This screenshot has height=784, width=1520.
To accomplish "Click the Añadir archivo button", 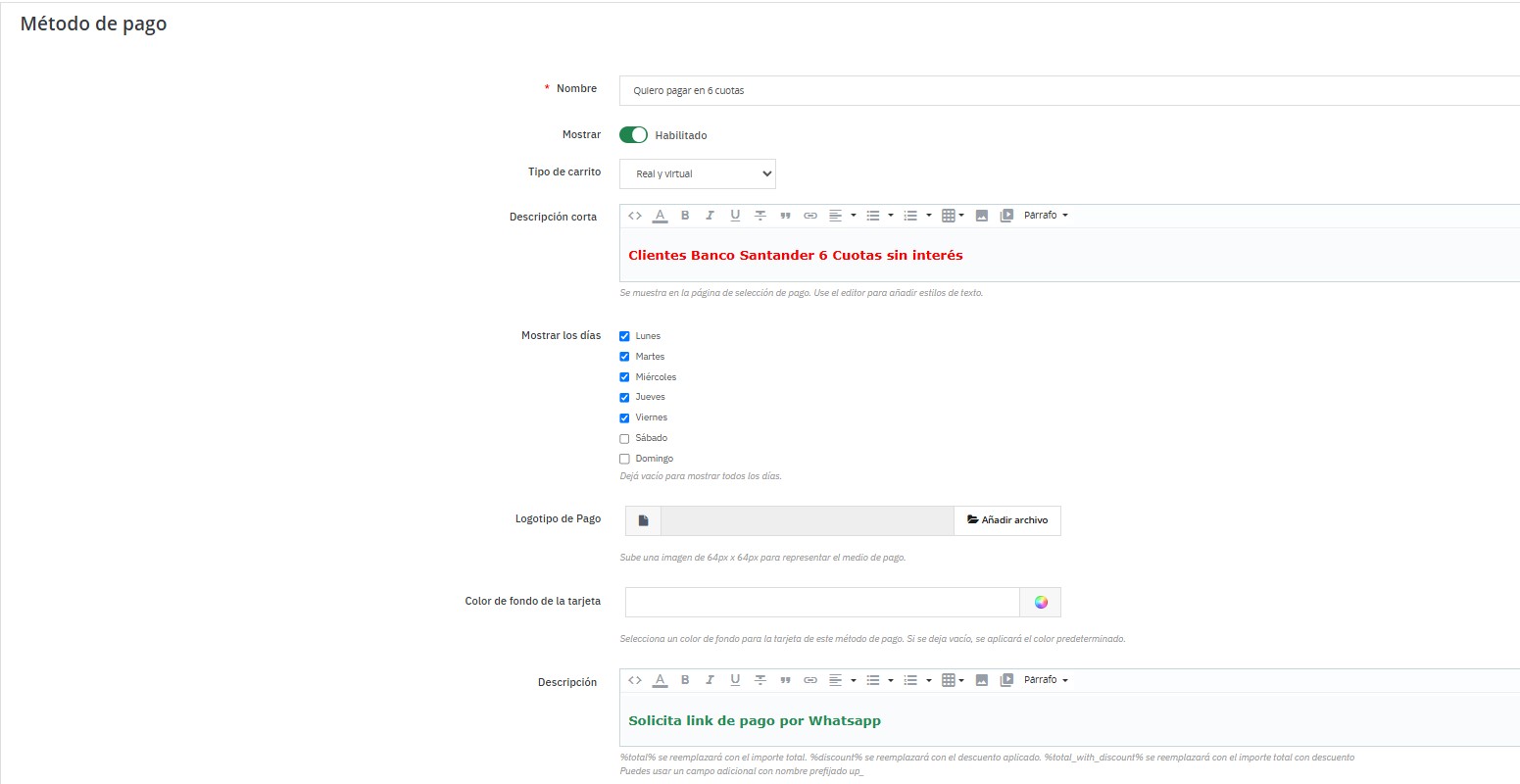I will [x=1006, y=520].
